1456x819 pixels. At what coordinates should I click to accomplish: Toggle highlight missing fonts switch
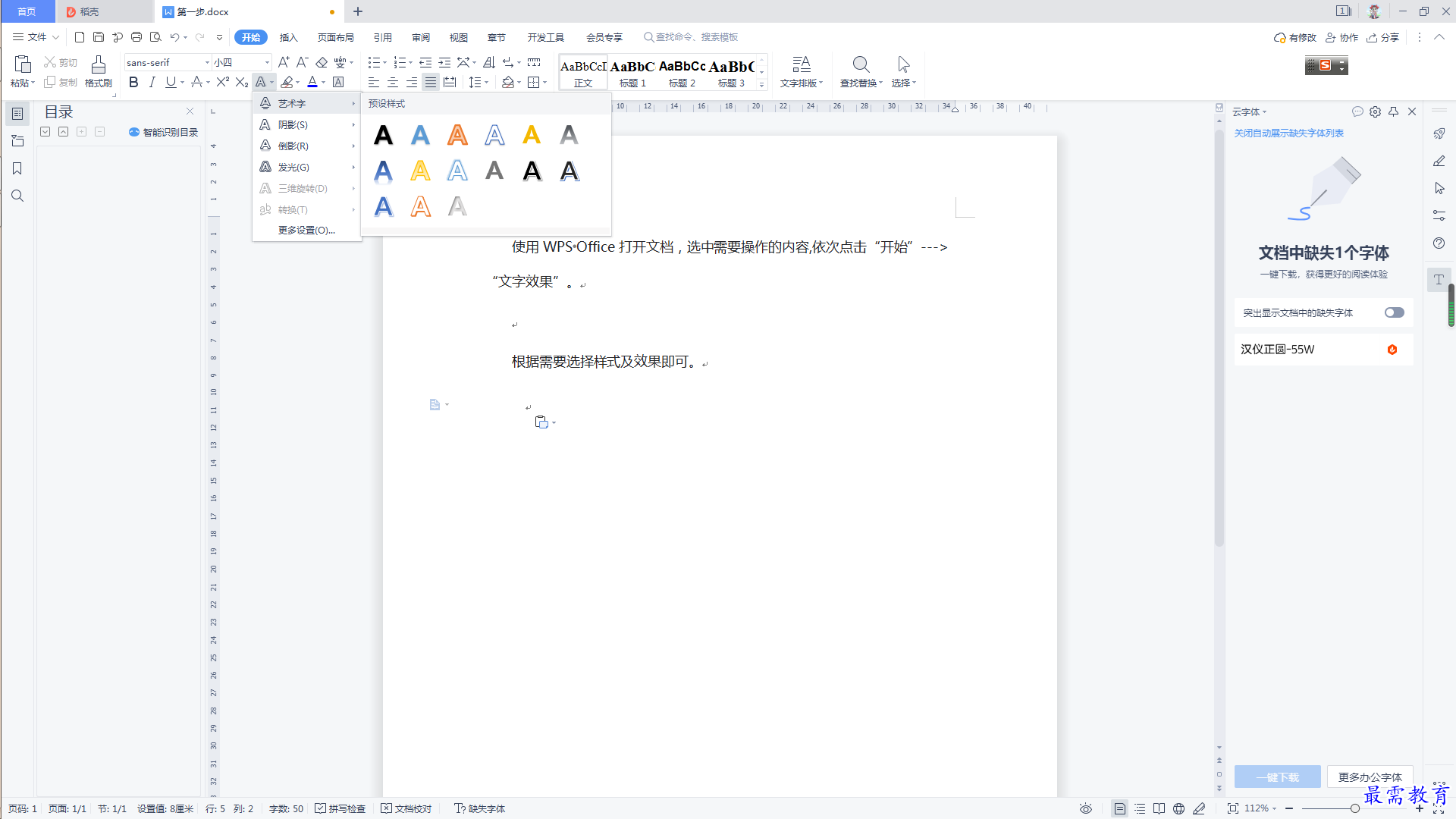click(1394, 312)
